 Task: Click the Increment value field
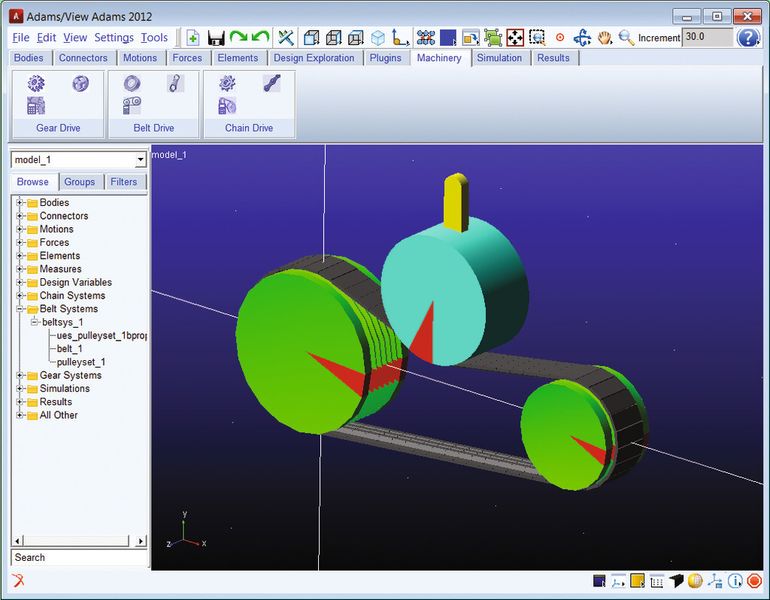pos(707,37)
